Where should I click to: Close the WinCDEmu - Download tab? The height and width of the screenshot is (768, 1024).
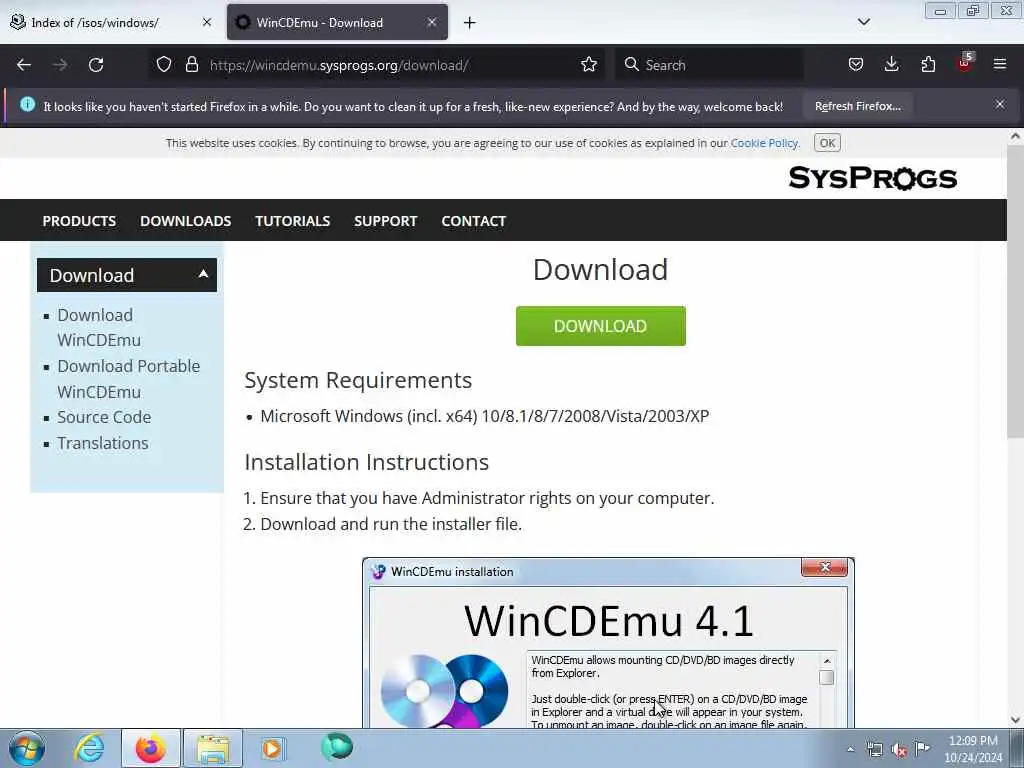[x=432, y=22]
